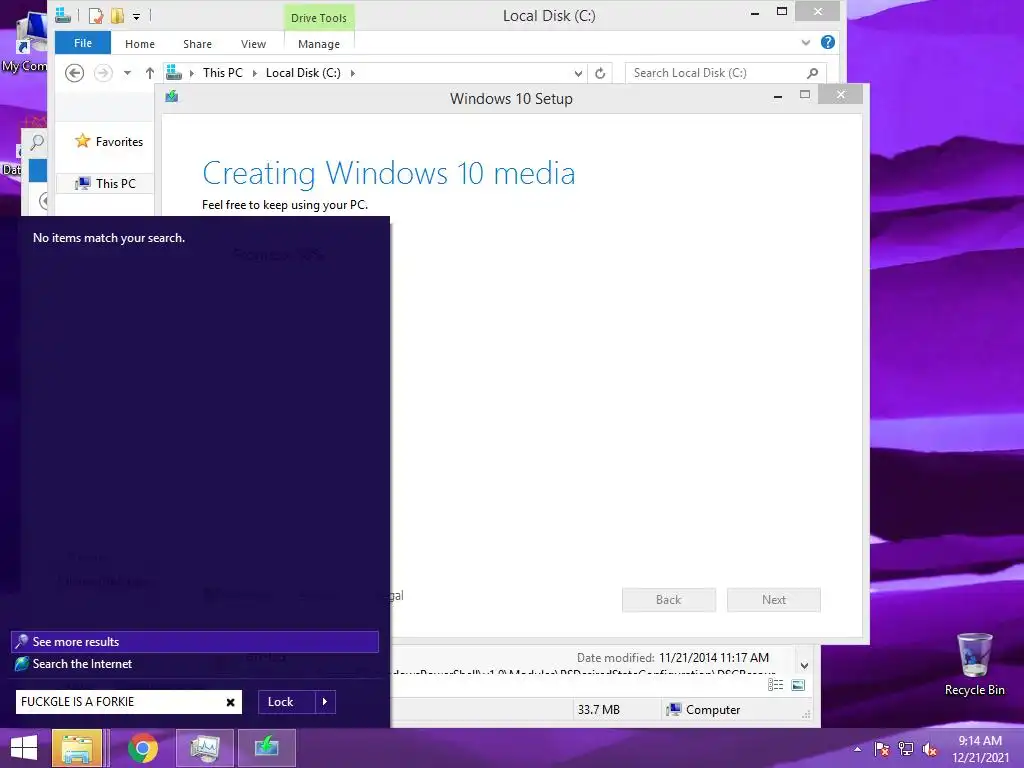Collapse the Explorer ribbon chevron
Viewport: 1024px width, 768px height.
point(806,43)
